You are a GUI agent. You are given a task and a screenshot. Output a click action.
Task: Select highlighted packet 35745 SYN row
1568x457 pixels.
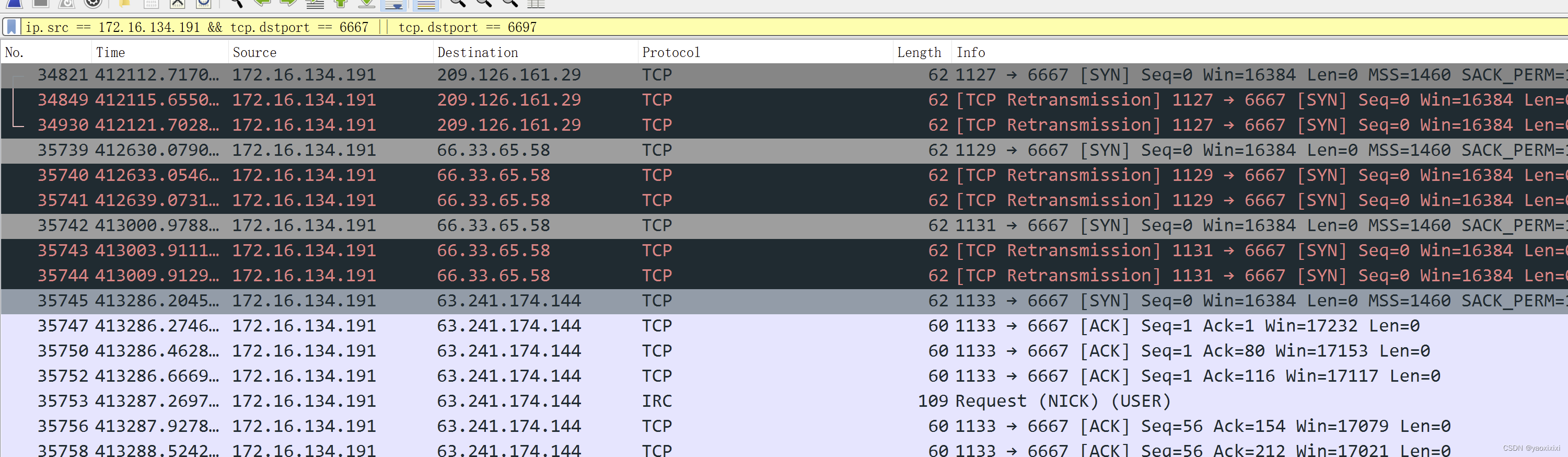coord(784,301)
